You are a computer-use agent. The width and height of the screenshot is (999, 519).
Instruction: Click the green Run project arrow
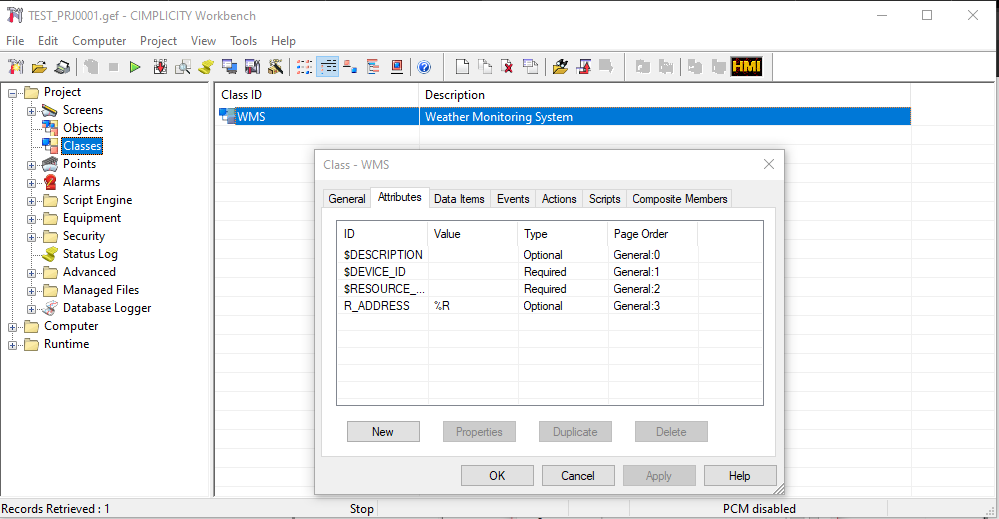[x=134, y=67]
